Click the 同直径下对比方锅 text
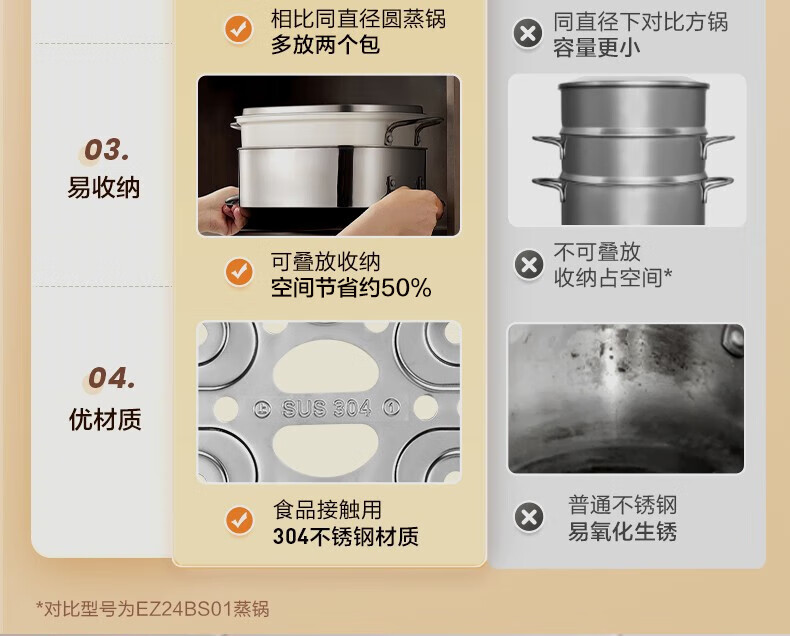The image size is (790, 636). 641,22
